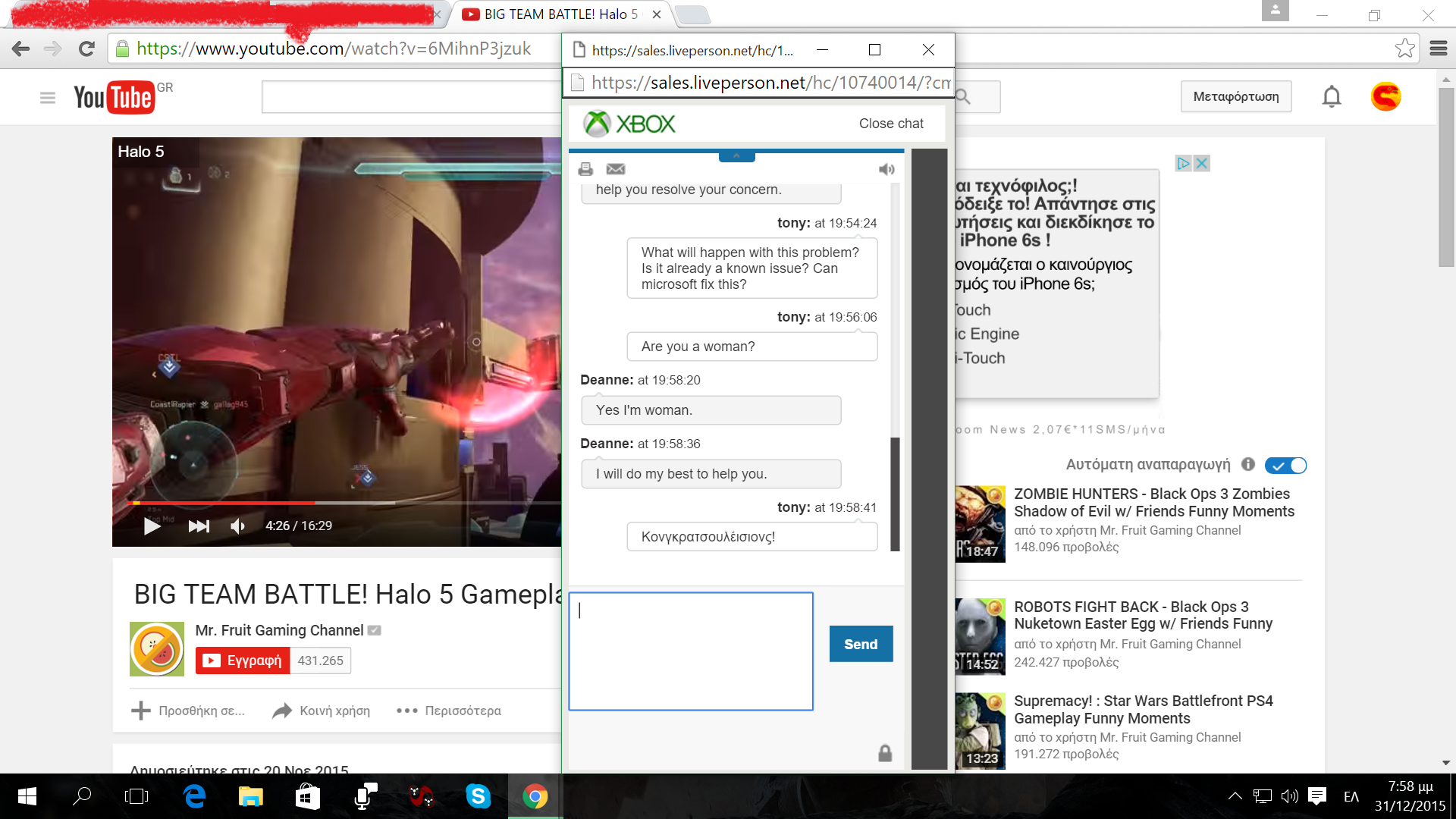Image resolution: width=1456 pixels, height=819 pixels.
Task: Mute chat sound with speaker icon
Action: tap(886, 169)
